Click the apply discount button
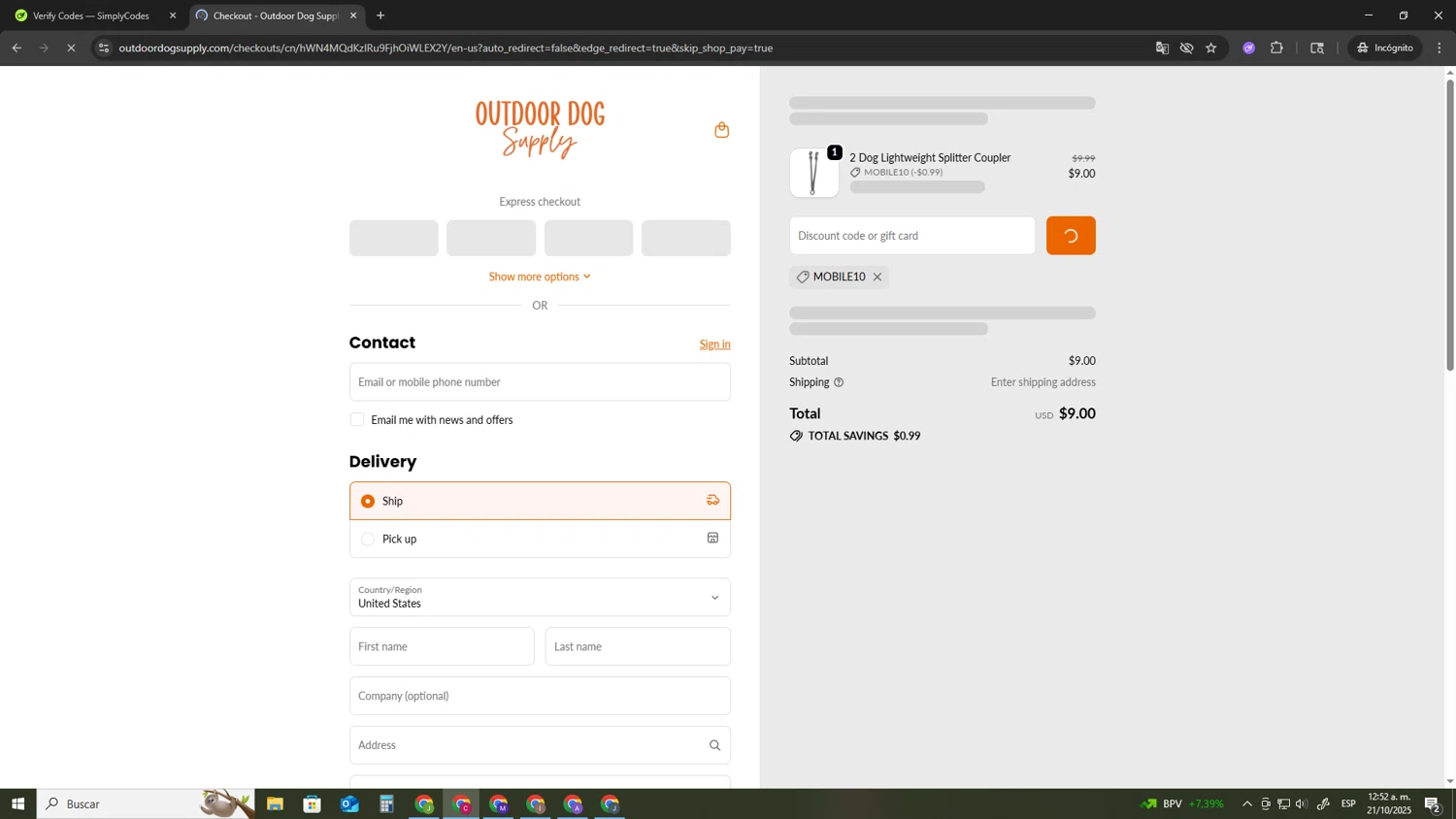Screen dimensions: 1456x819 [1071, 236]
